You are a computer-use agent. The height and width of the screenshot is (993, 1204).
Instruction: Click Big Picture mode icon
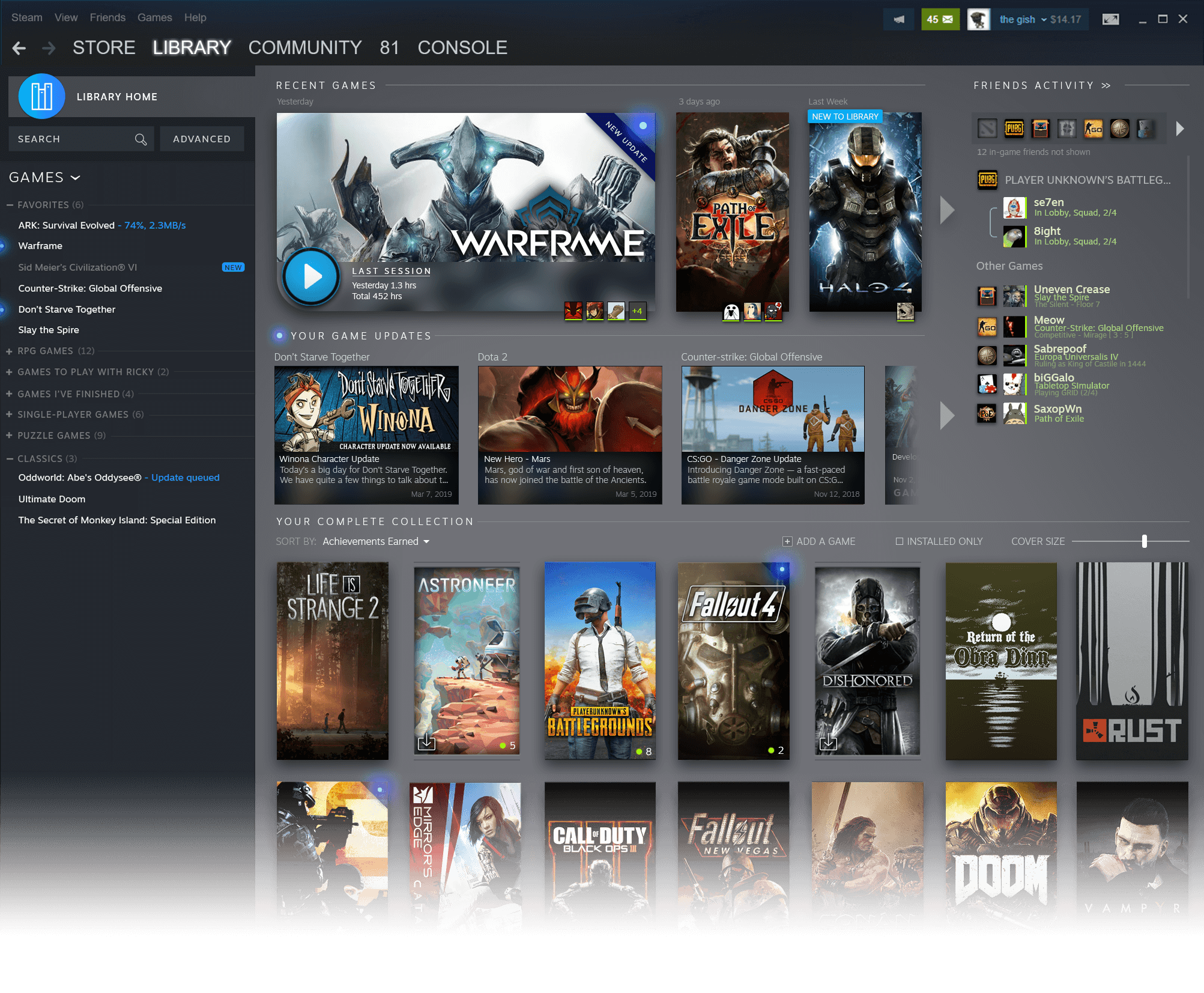coord(1110,19)
